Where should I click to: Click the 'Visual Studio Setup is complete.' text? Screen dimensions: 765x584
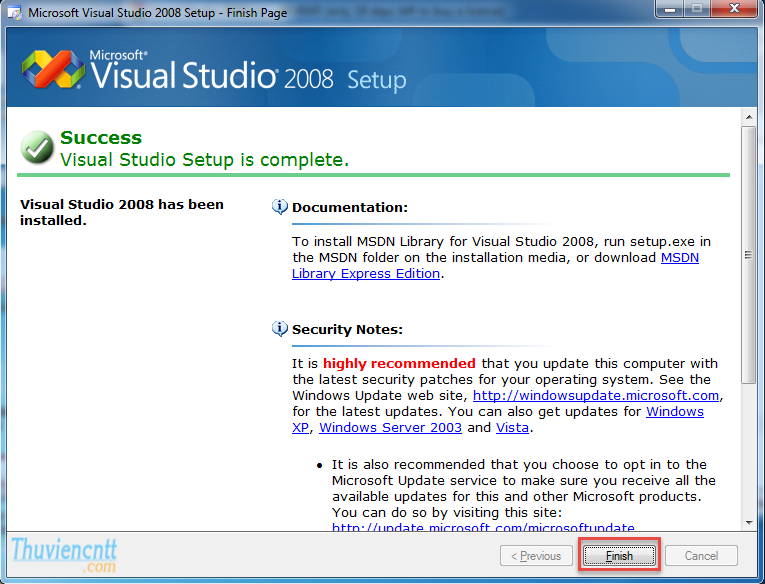coord(204,160)
